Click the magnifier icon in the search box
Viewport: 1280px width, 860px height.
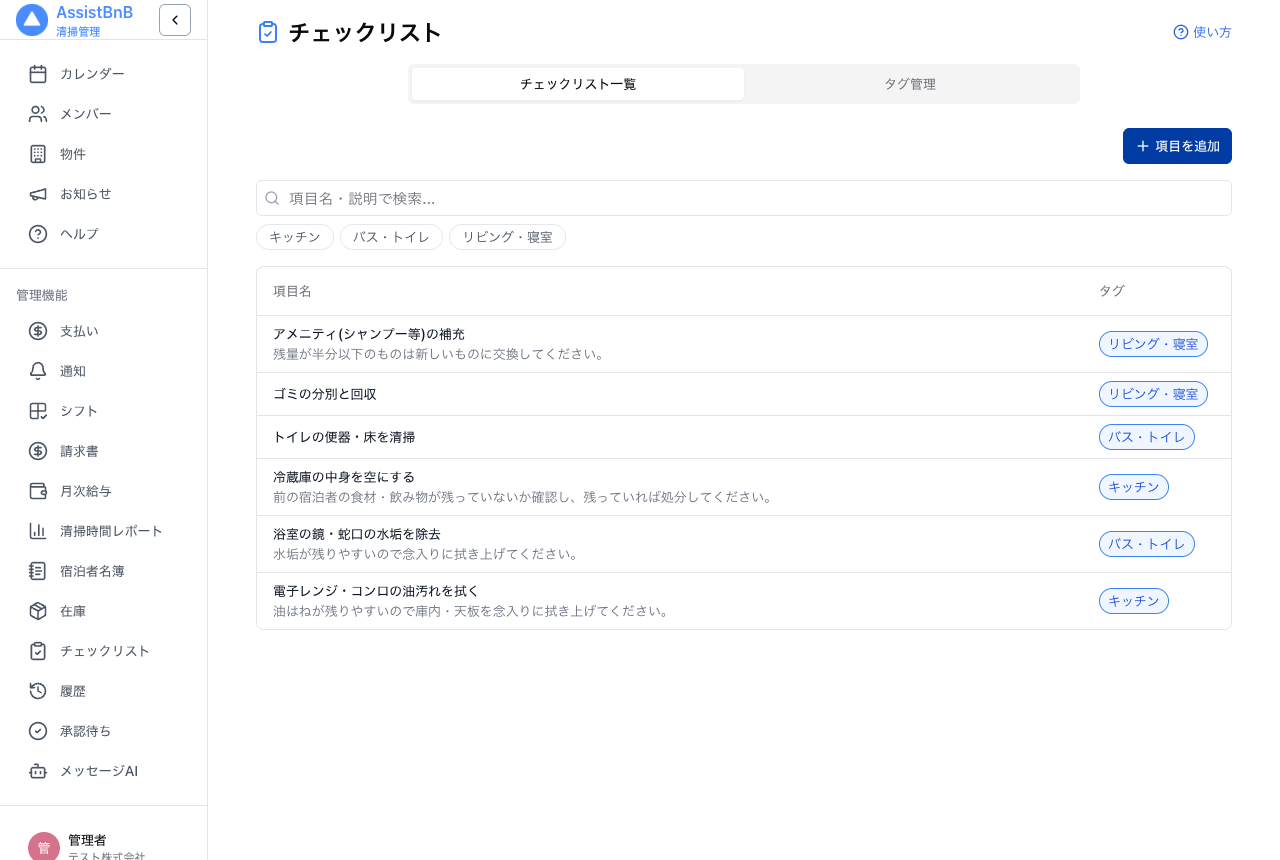(272, 198)
